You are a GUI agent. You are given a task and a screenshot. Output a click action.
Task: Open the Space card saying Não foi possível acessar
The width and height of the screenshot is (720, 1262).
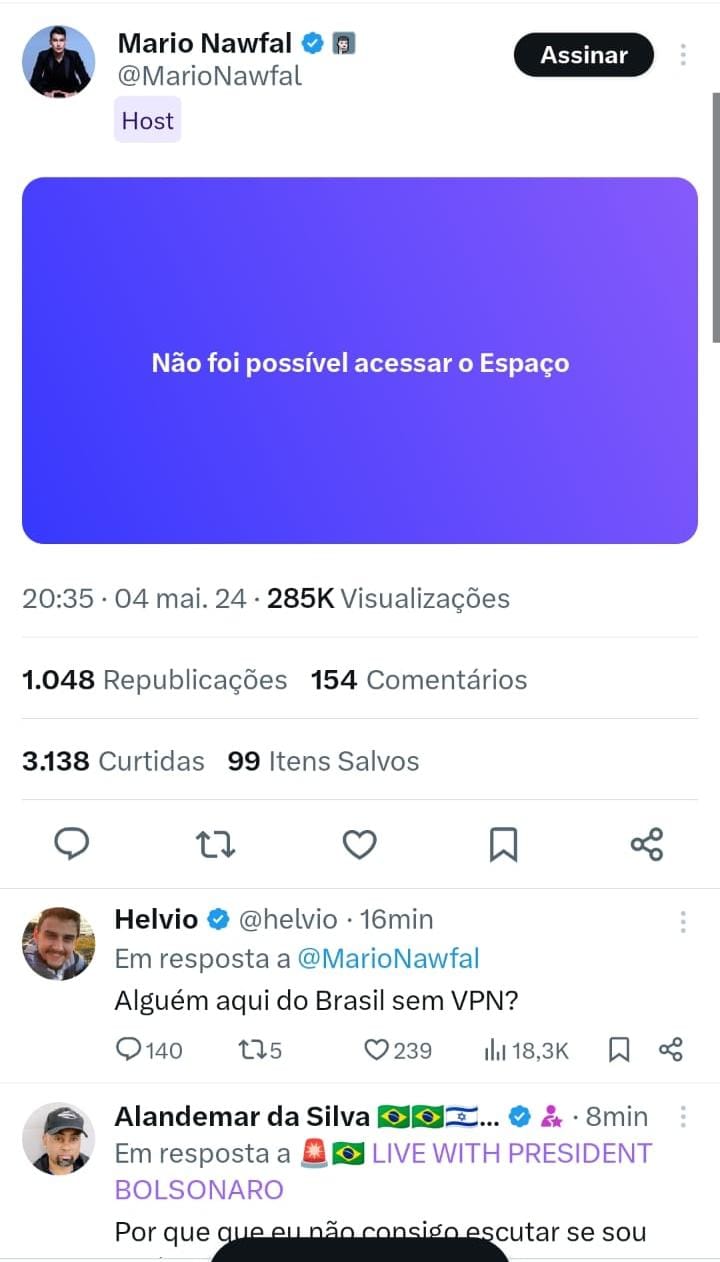(x=360, y=361)
